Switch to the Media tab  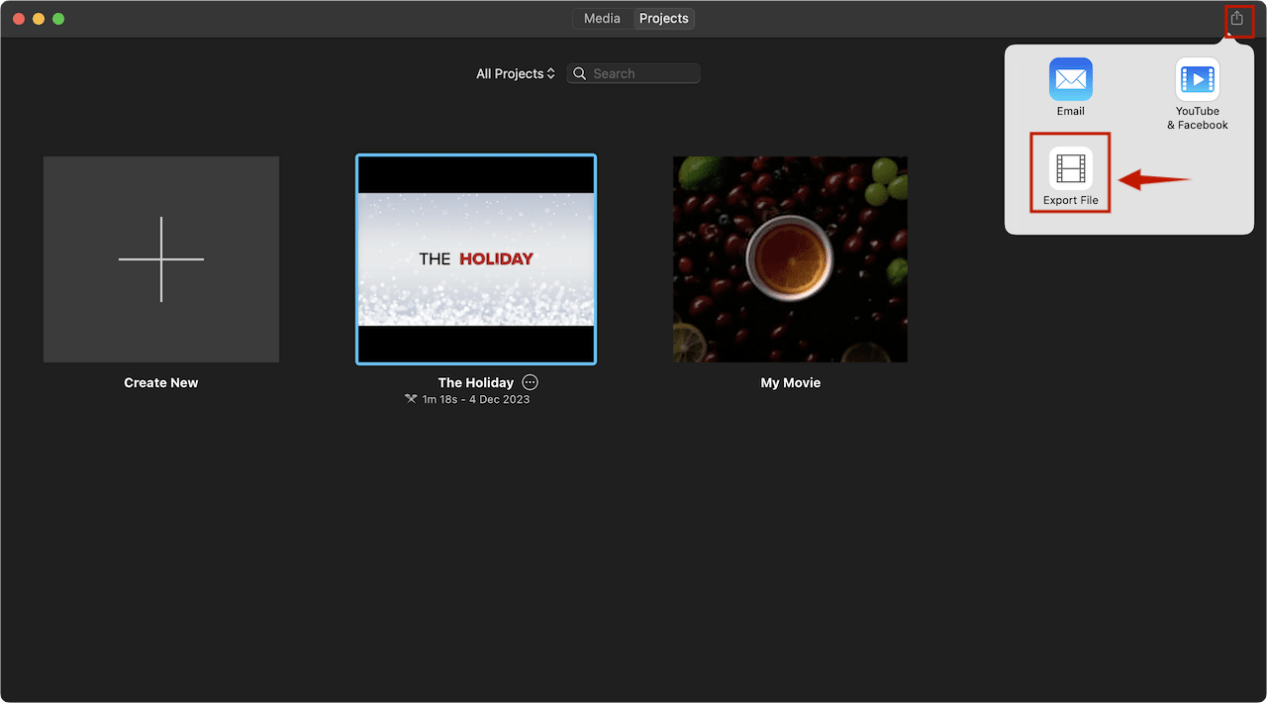tap(602, 19)
